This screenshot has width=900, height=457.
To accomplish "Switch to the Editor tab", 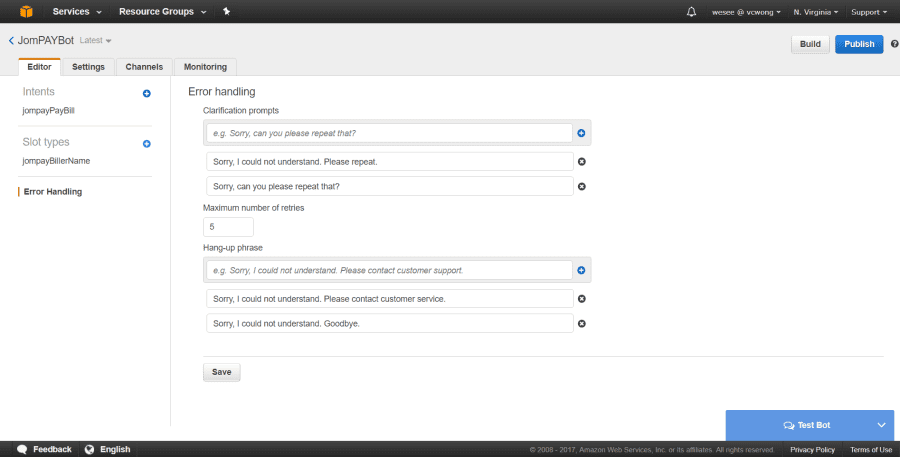I will click(40, 67).
